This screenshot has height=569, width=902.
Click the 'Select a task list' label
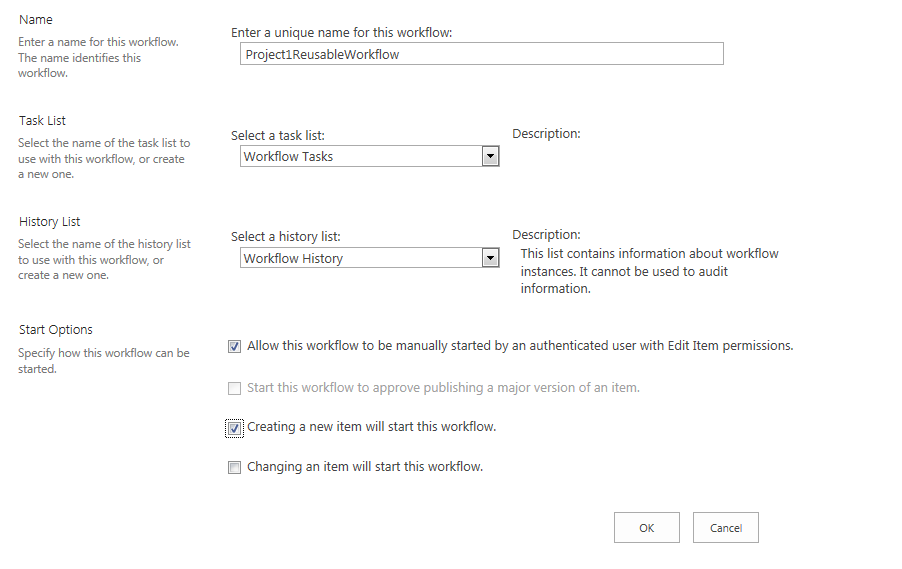coord(278,136)
